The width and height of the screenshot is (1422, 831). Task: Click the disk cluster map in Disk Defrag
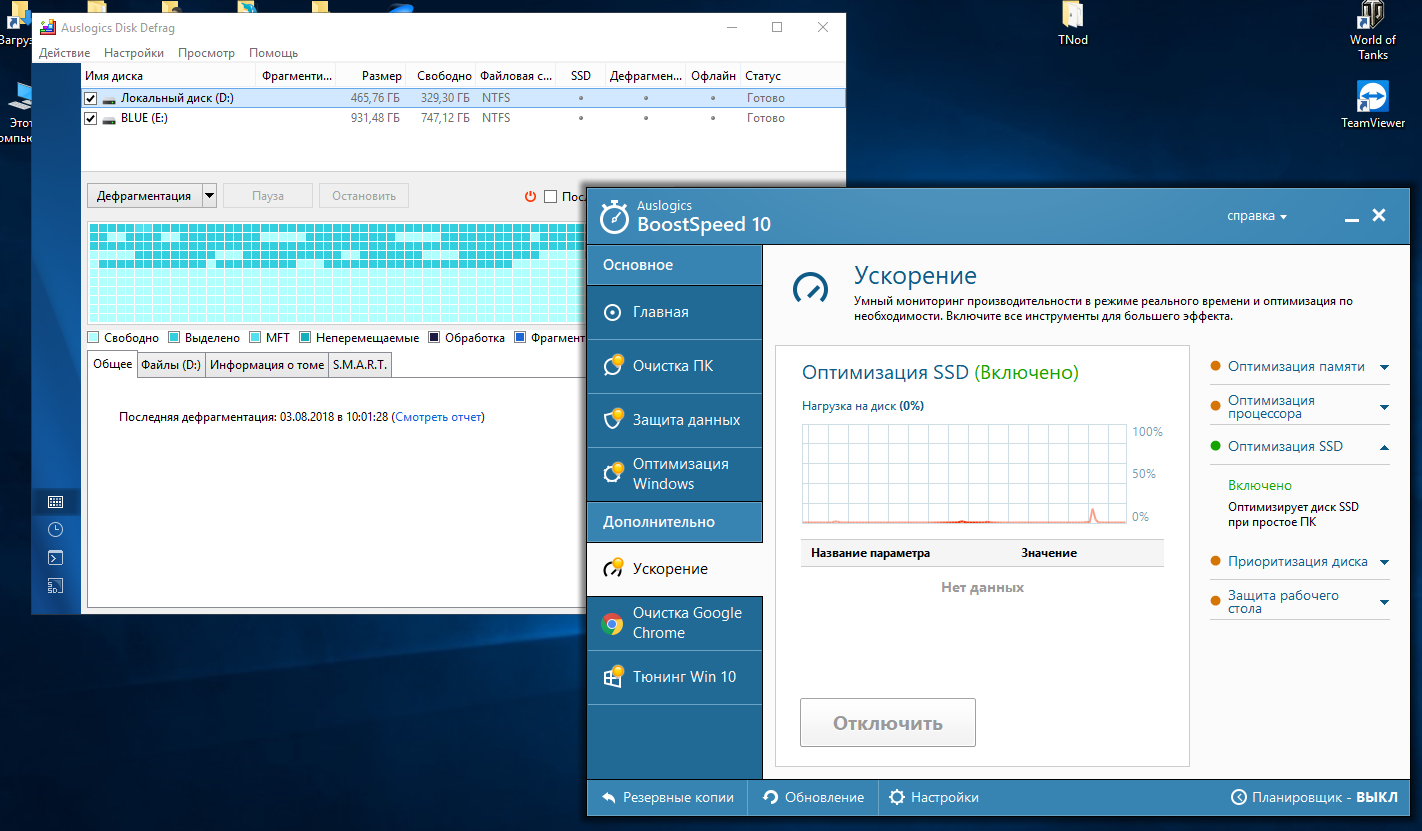click(x=336, y=272)
